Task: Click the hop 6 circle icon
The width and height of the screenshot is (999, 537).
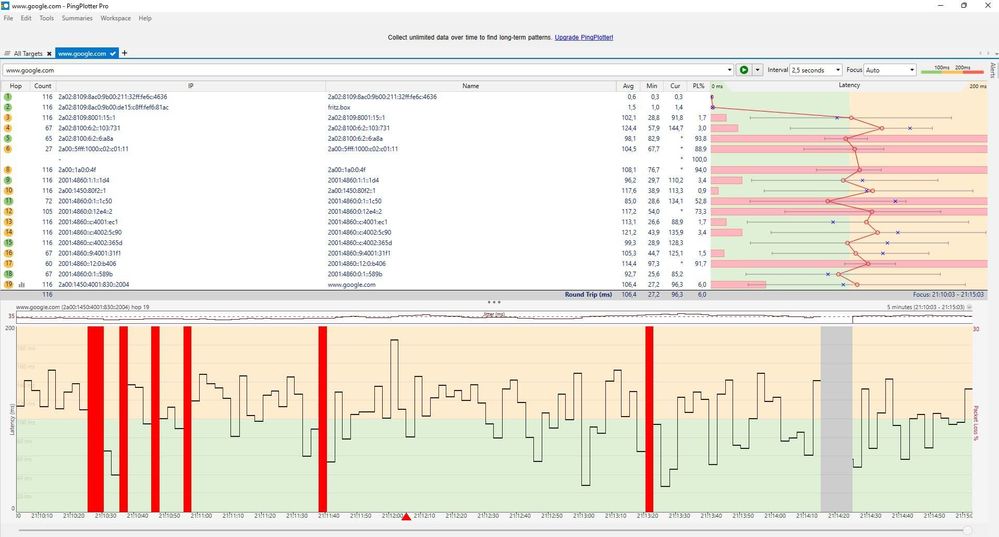Action: tap(8, 149)
